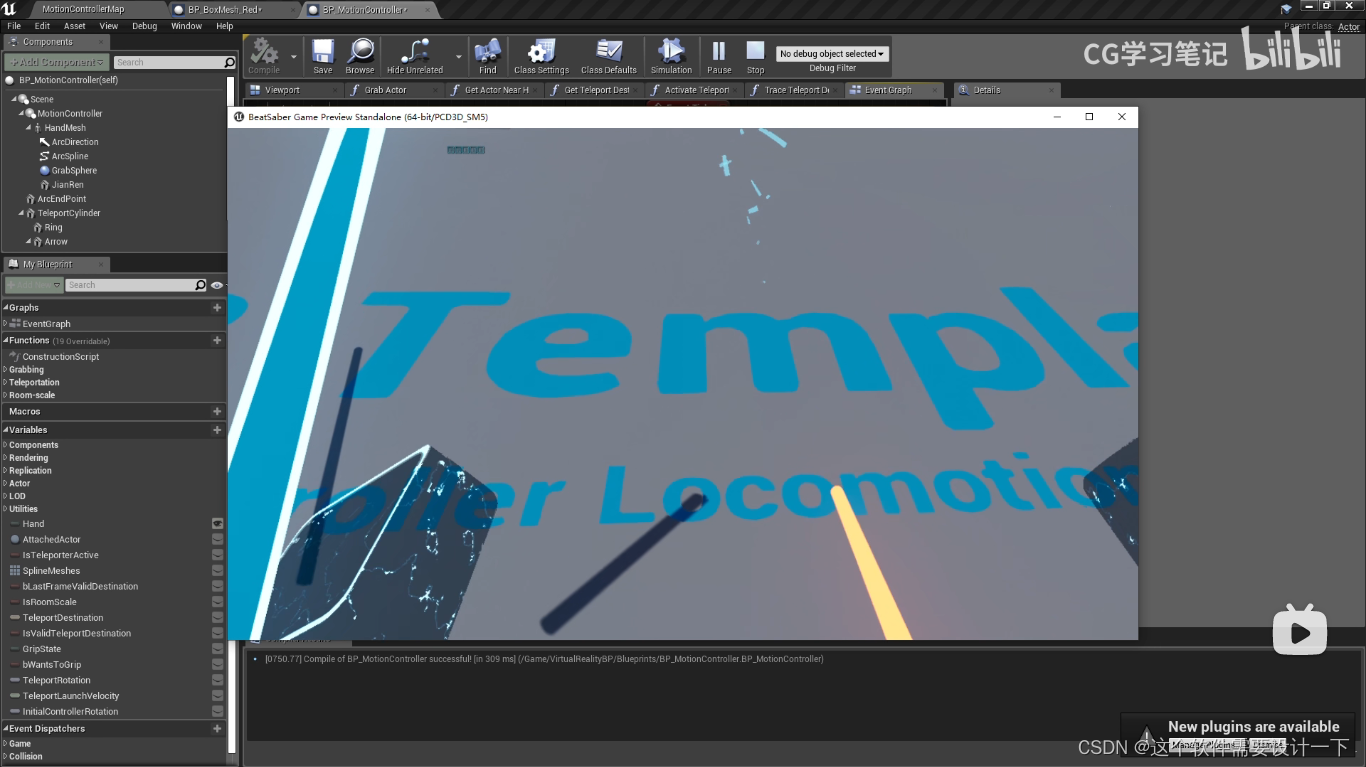The width and height of the screenshot is (1366, 767).
Task: Add a new graph with plus icon
Action: coord(217,308)
